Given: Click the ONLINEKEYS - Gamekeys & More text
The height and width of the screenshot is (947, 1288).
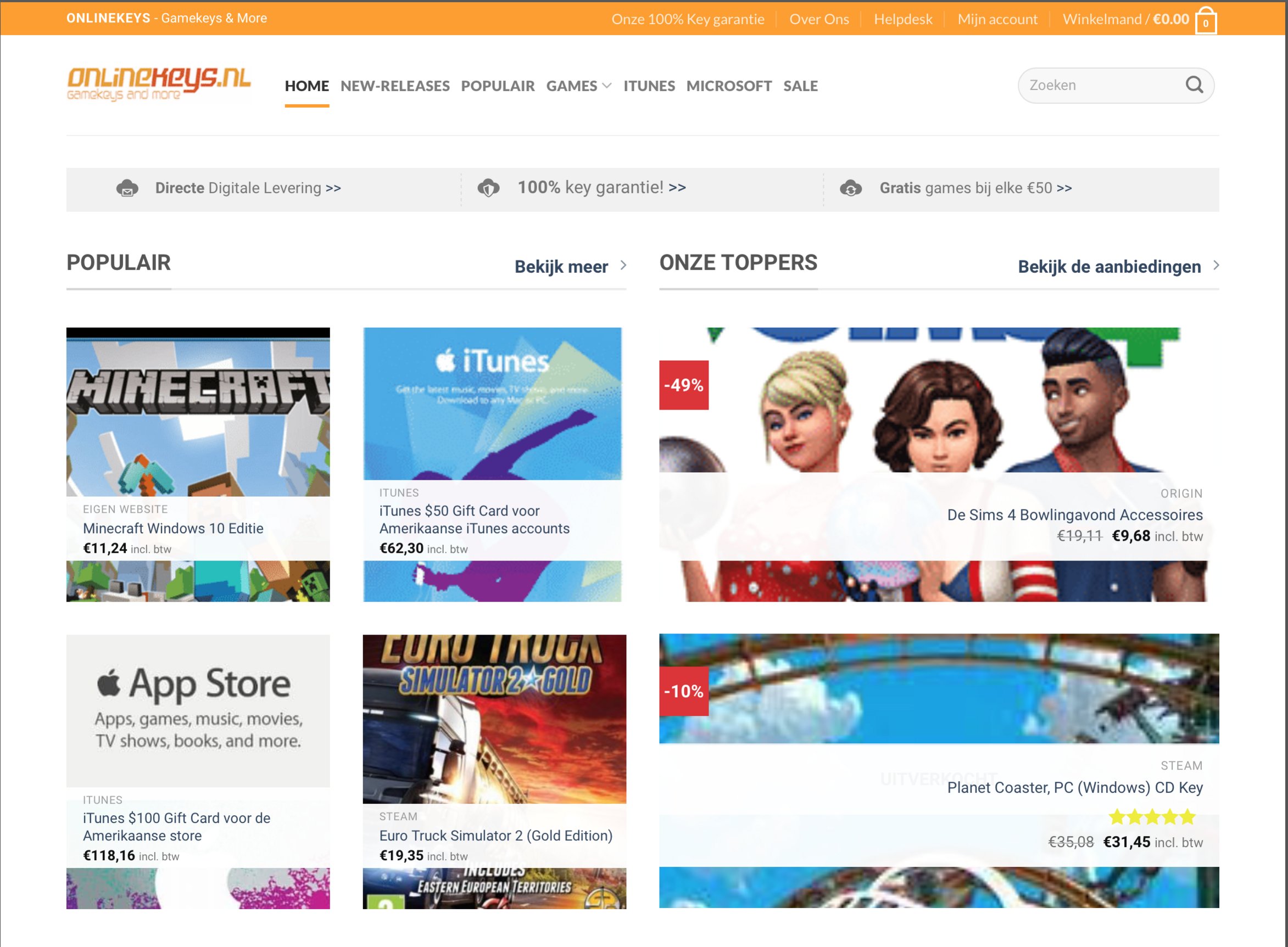Looking at the screenshot, I should pyautogui.click(x=166, y=18).
